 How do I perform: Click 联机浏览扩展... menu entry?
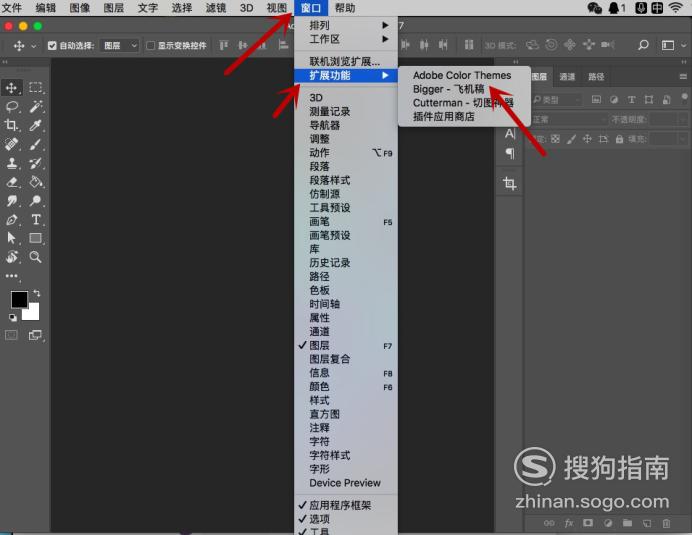(346, 61)
